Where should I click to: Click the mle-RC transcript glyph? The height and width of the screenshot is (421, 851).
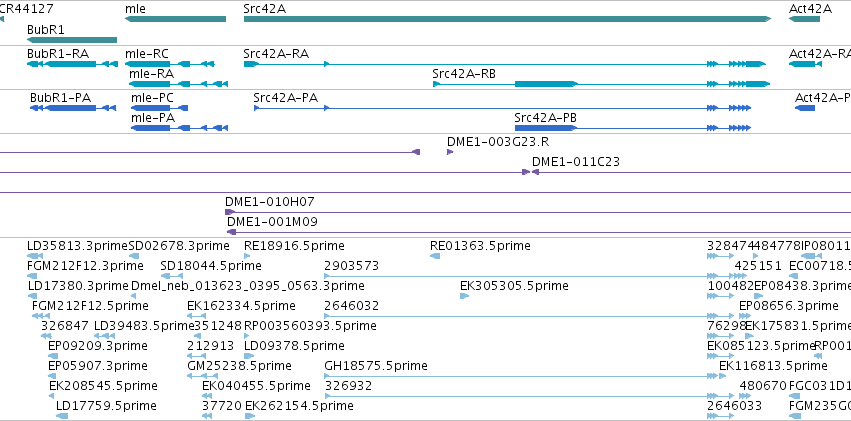click(x=170, y=64)
